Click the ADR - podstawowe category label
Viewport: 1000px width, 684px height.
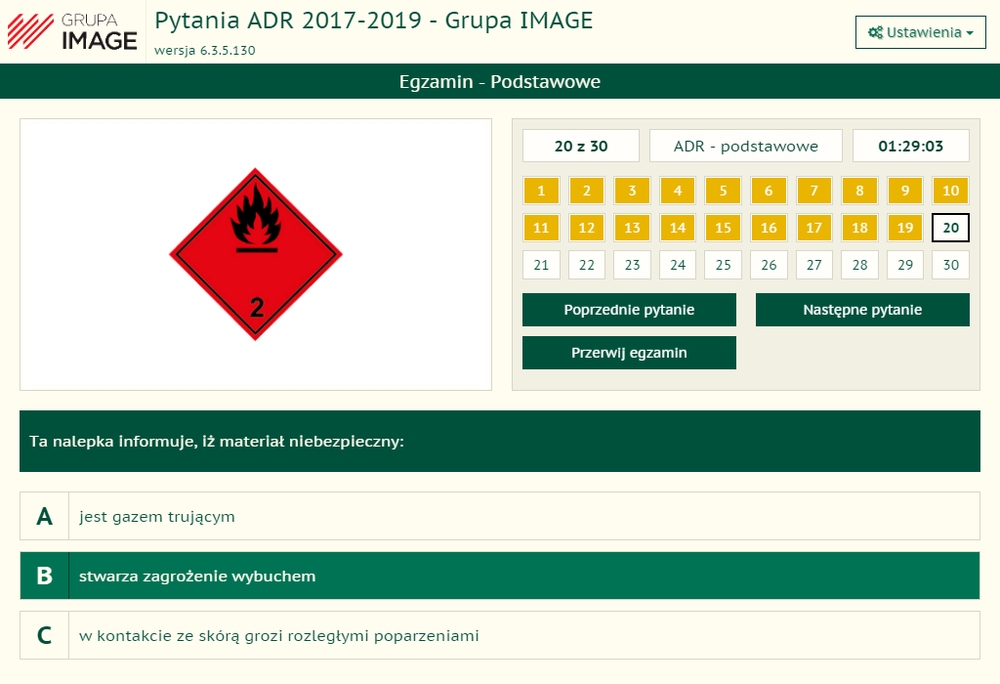(x=745, y=146)
